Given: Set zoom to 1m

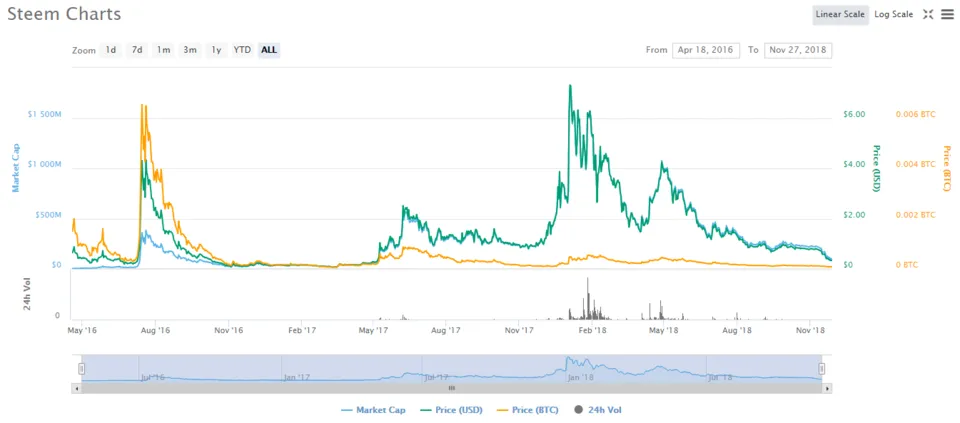Looking at the screenshot, I should tap(163, 50).
